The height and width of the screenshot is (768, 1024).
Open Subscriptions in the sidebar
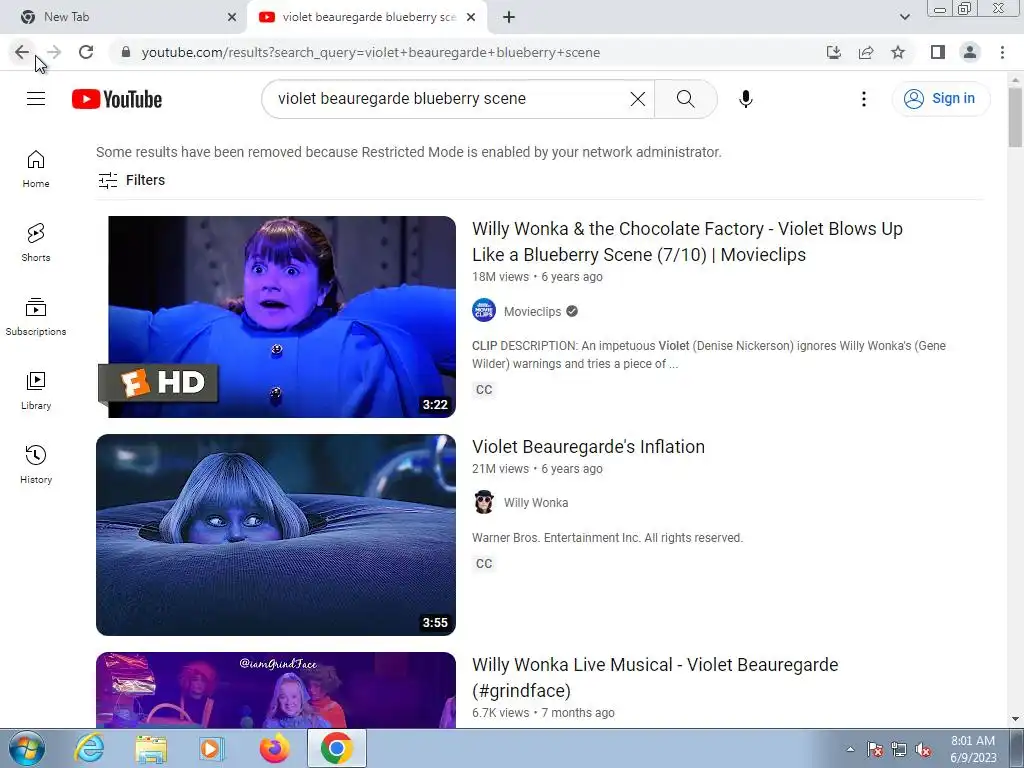(36, 317)
